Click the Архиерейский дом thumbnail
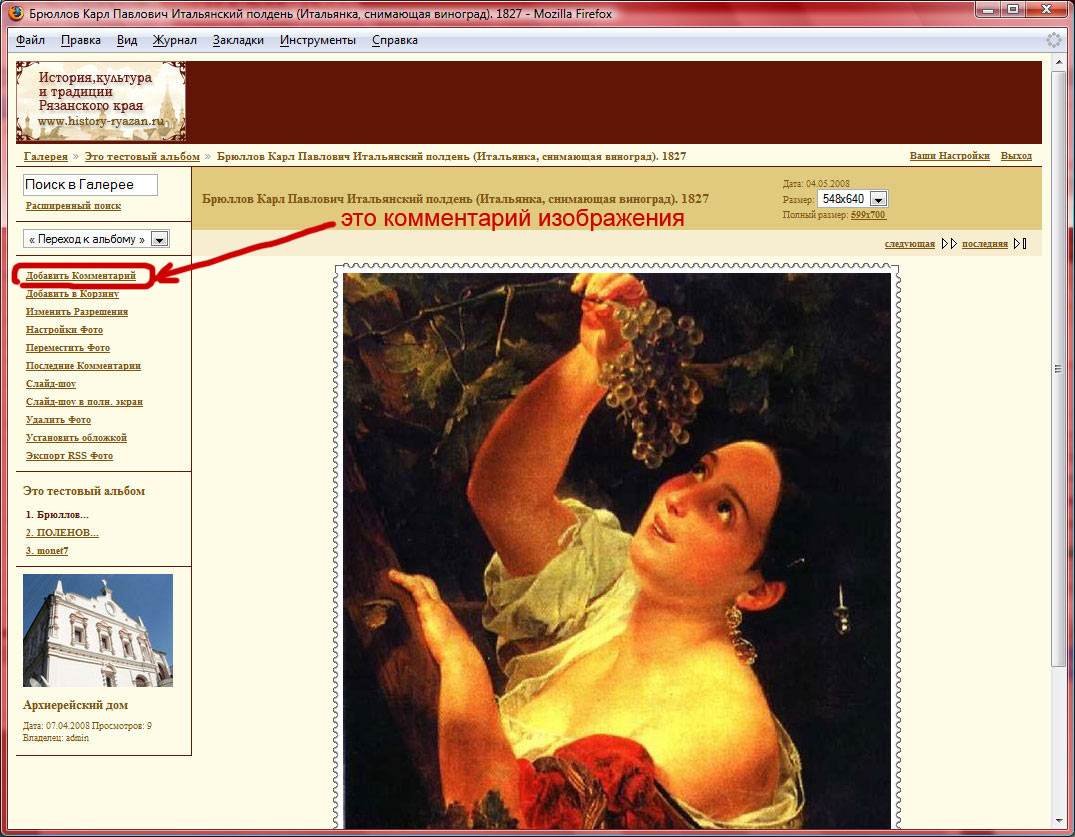The height and width of the screenshot is (837, 1075). (98, 630)
